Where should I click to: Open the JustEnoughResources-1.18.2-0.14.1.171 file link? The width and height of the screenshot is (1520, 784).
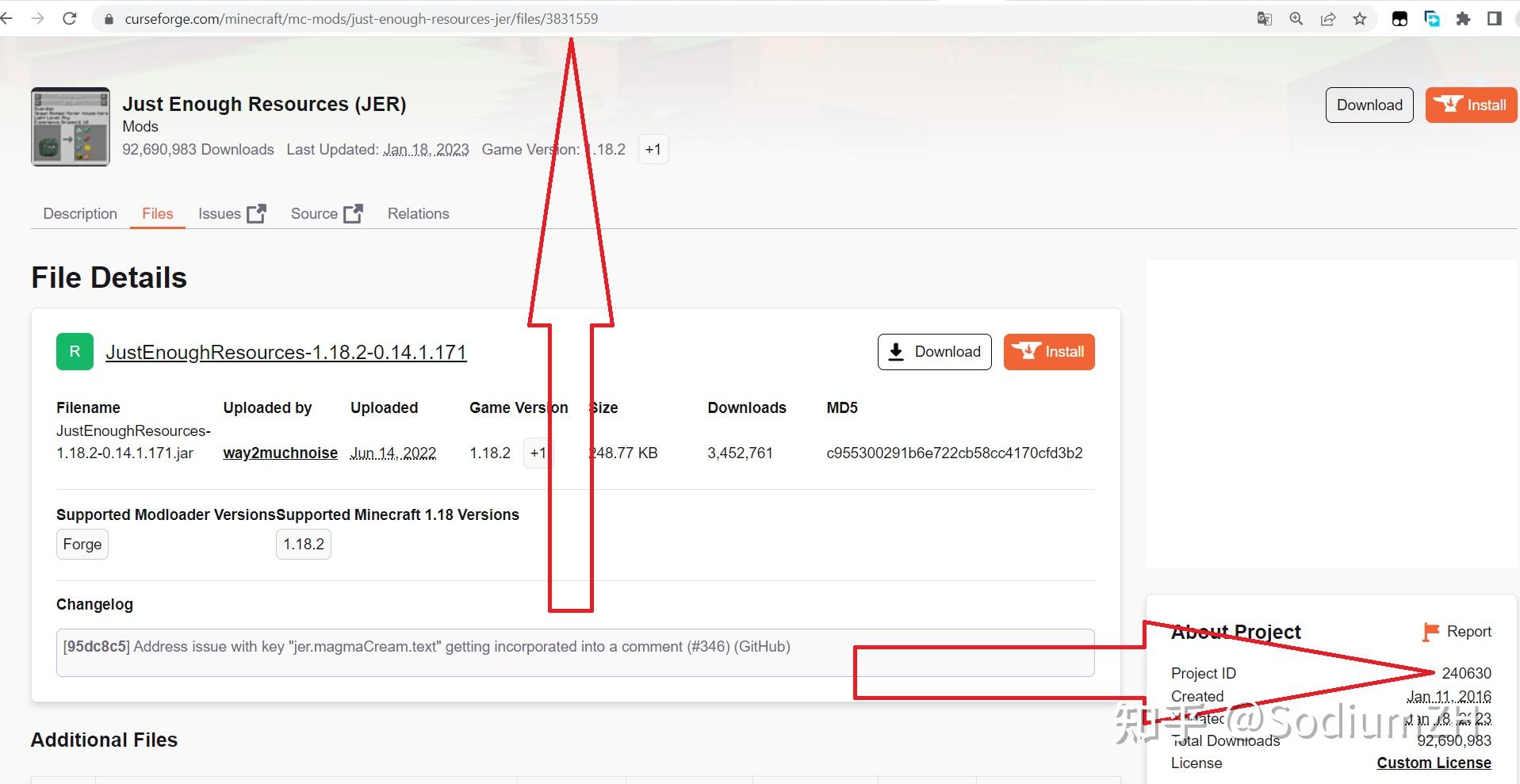[286, 352]
